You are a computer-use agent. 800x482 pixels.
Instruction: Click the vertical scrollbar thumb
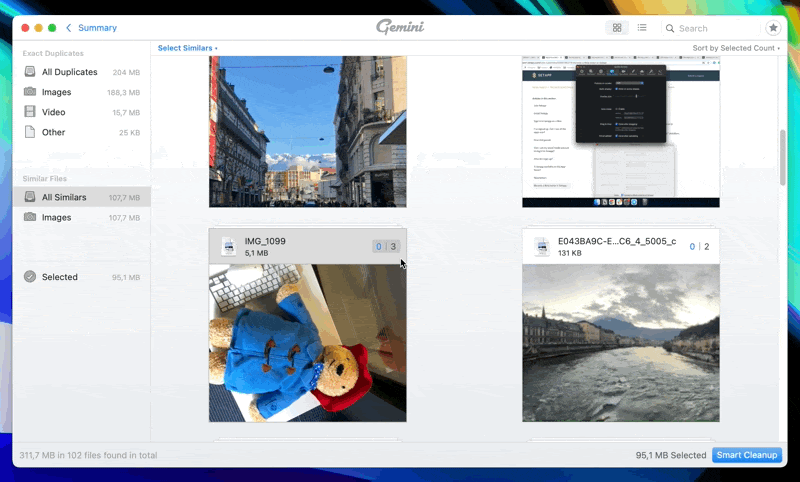783,158
